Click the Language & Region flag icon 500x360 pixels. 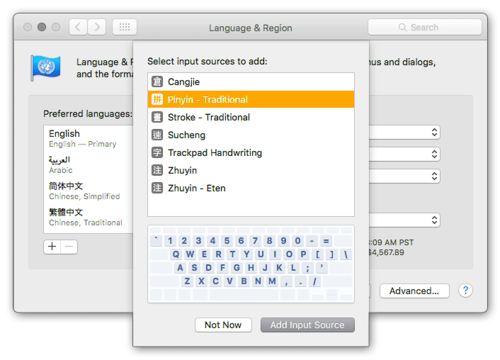click(46, 68)
